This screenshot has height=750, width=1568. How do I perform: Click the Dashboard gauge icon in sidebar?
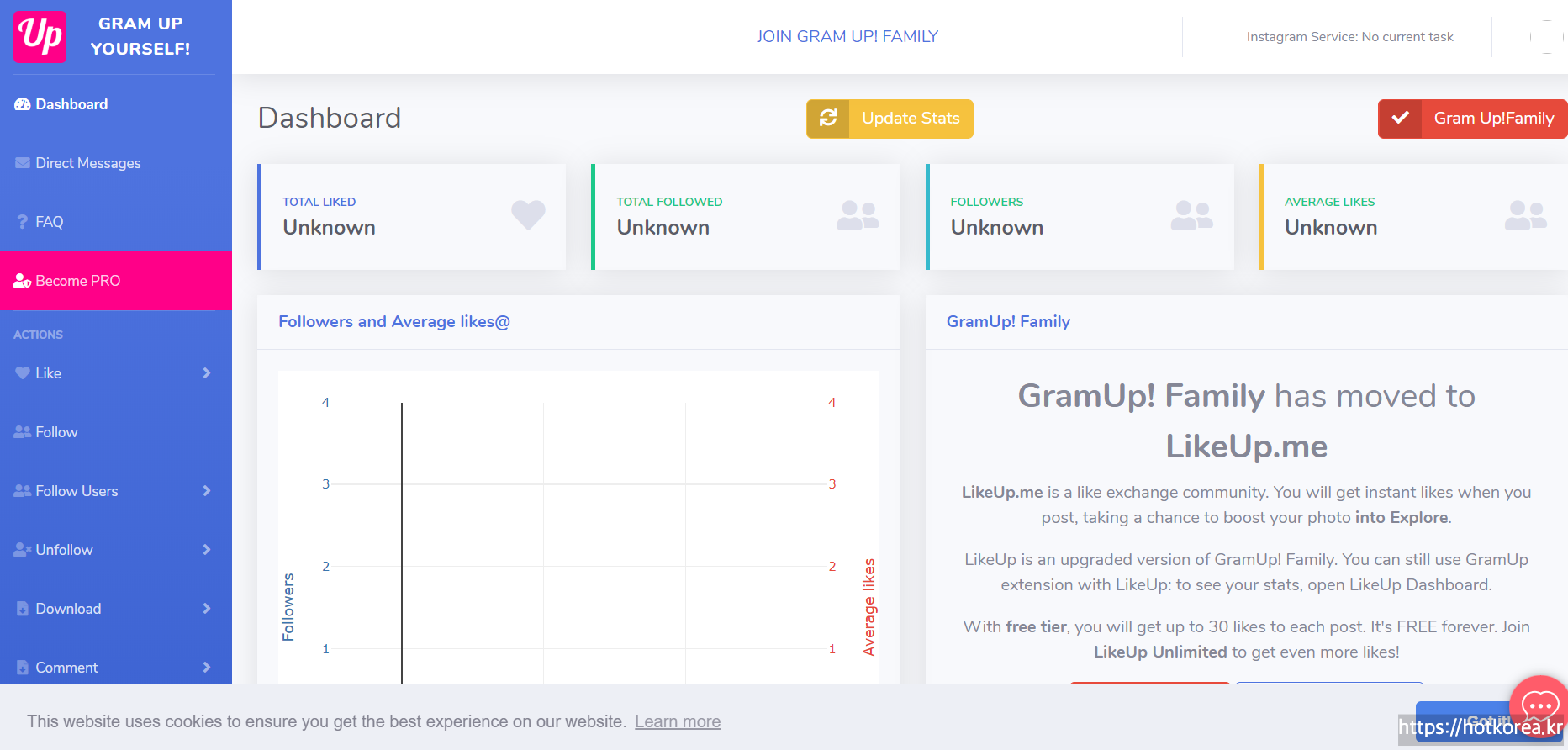(x=23, y=104)
